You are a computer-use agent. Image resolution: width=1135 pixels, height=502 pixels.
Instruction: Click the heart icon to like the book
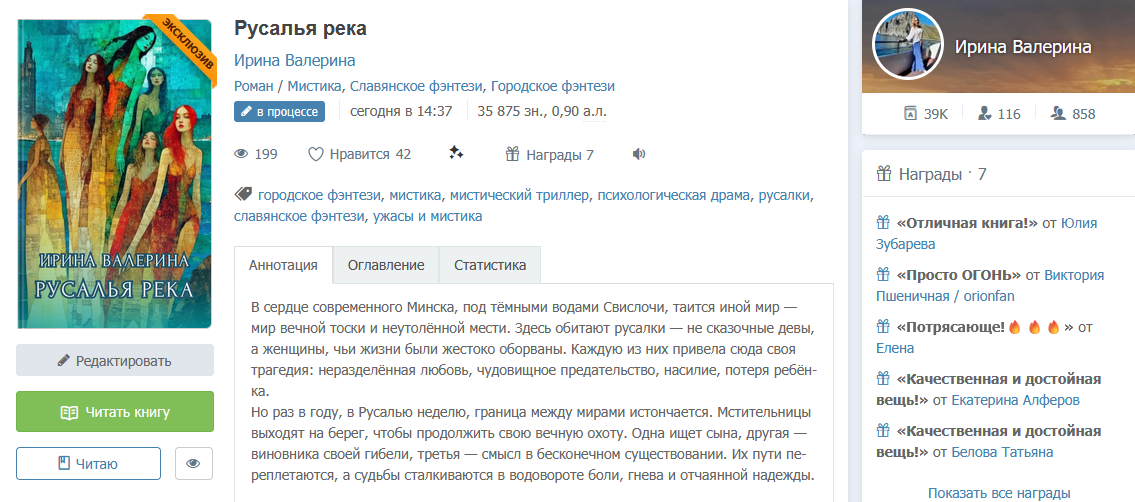pos(316,154)
